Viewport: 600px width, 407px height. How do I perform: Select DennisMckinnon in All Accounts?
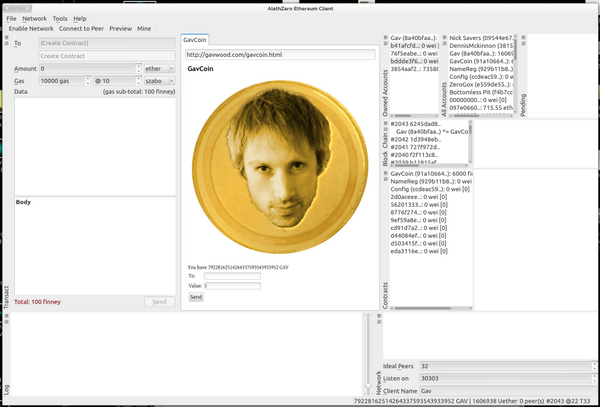pos(481,46)
